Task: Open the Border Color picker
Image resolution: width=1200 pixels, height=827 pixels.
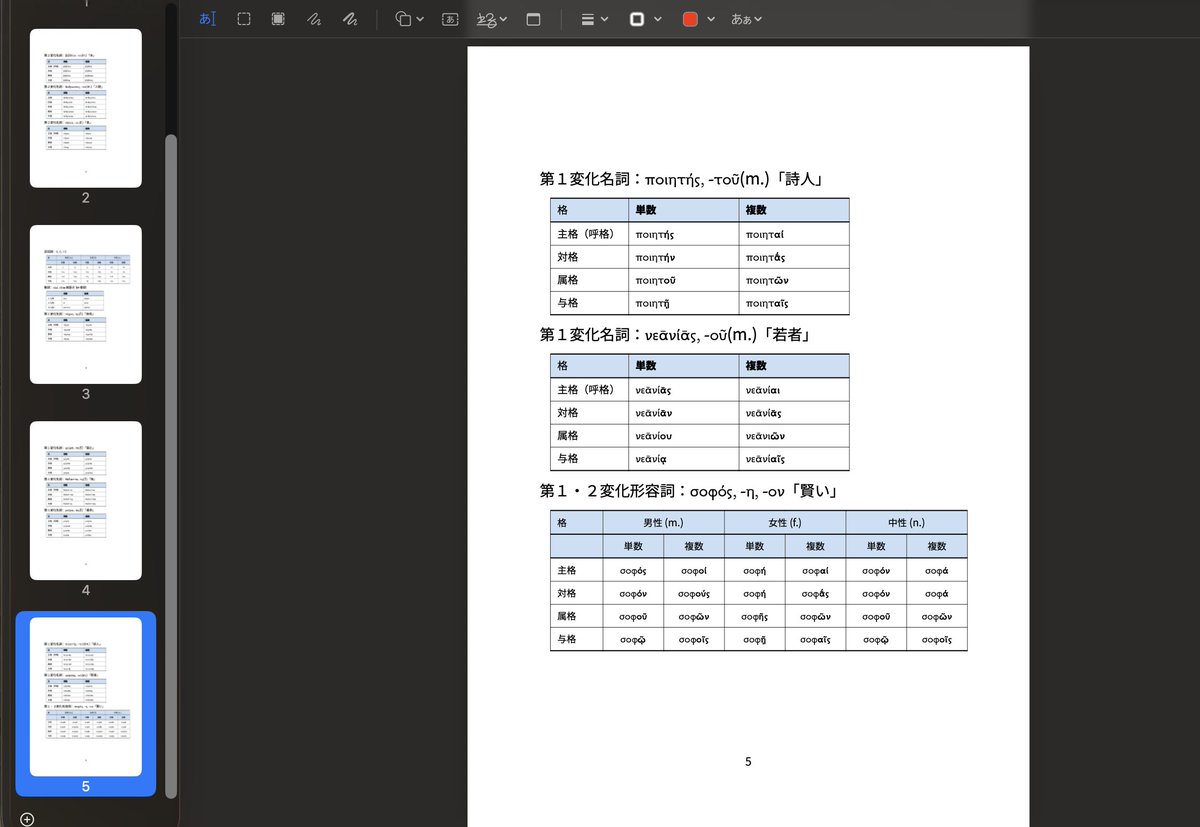Action: [x=637, y=19]
